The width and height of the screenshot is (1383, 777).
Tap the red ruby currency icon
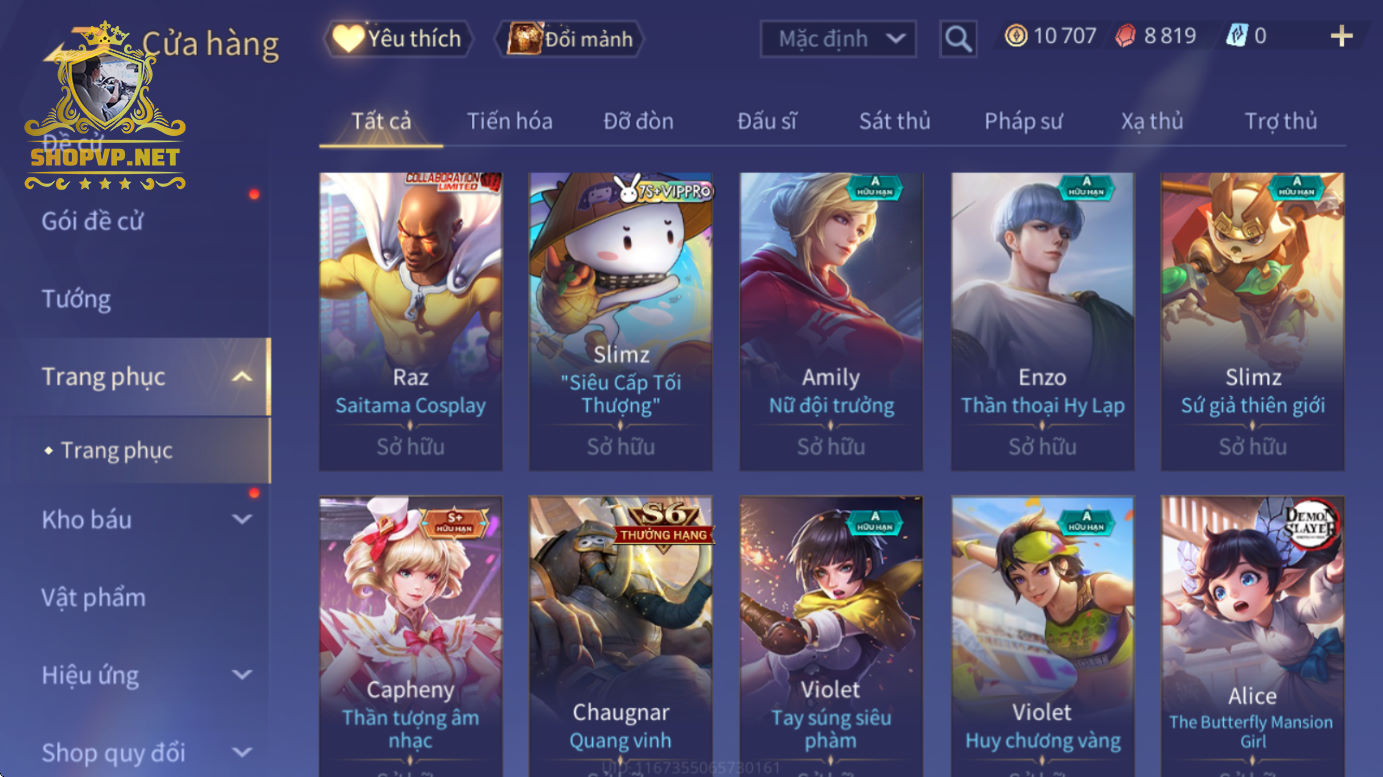1126,37
